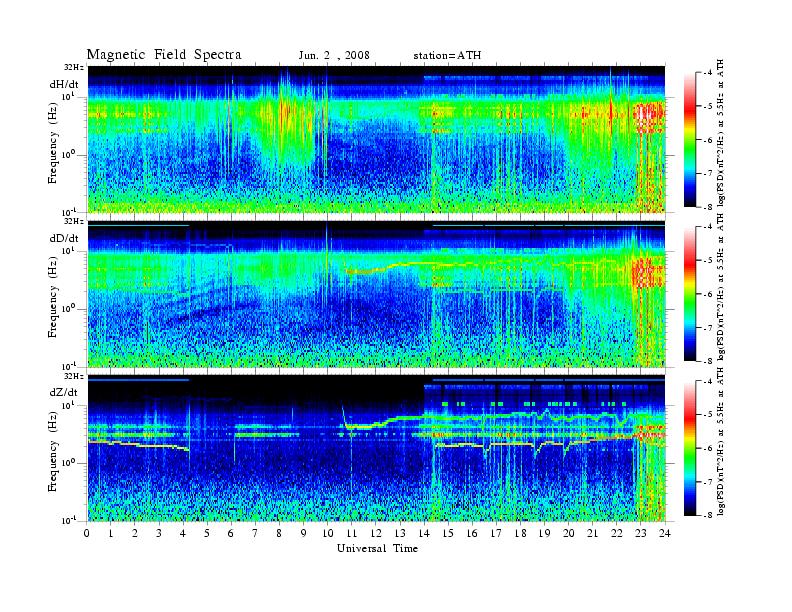Viewport: 792px width, 612px height.
Task: Click hour 20 on the Universal Time axis
Action: click(x=568, y=533)
